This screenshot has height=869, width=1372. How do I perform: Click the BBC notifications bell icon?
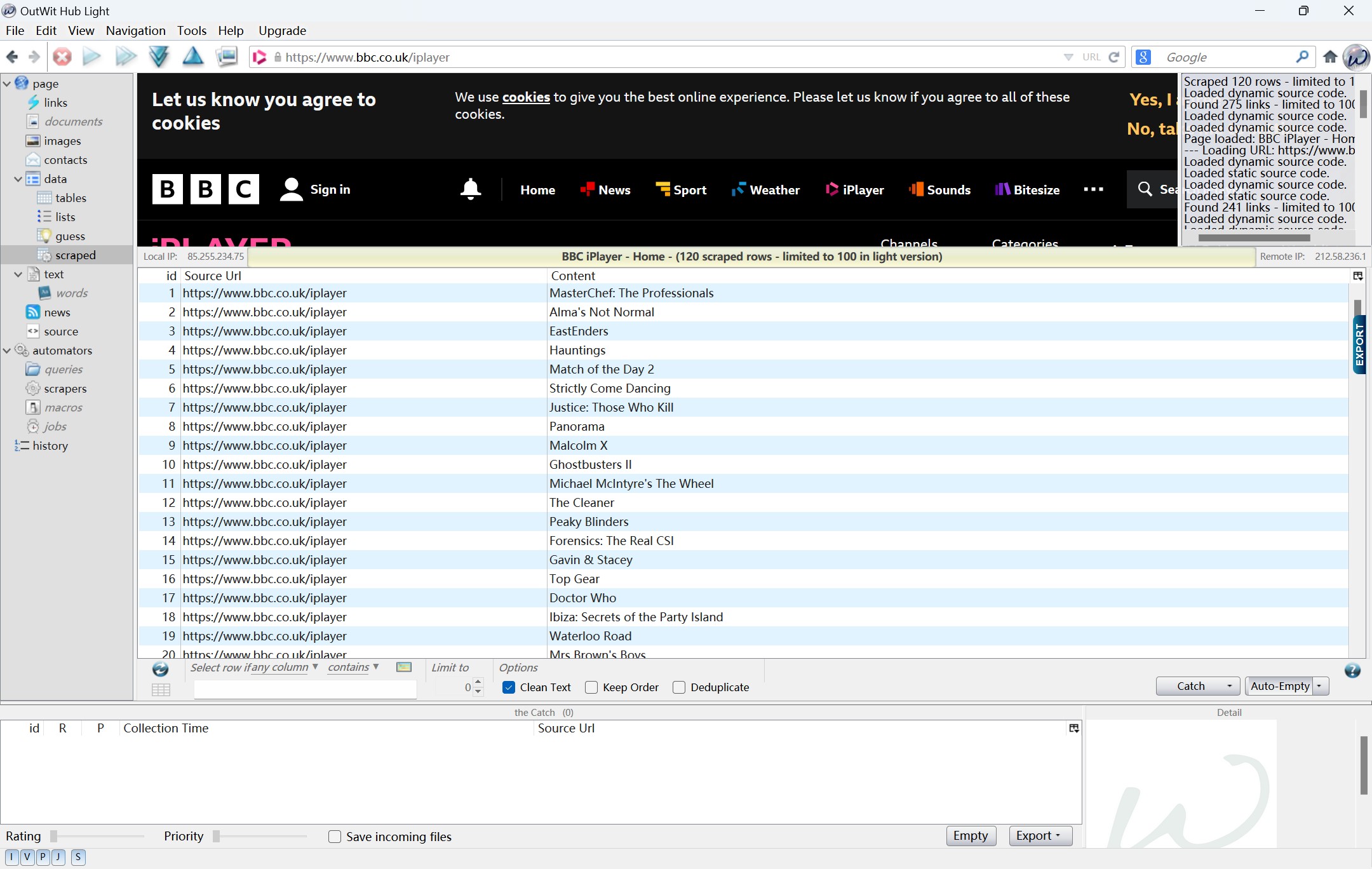pos(471,189)
